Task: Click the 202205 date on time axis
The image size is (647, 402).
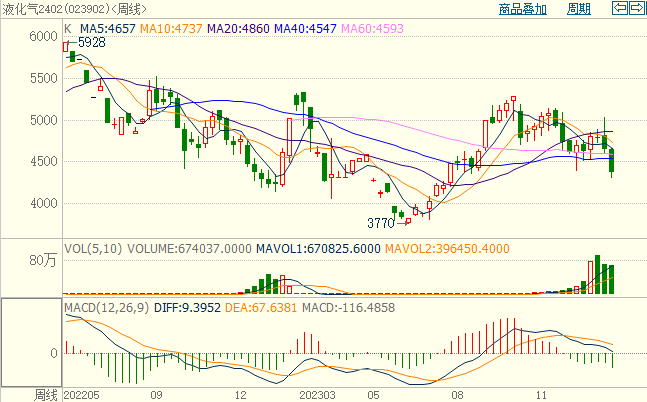Action: (84, 395)
